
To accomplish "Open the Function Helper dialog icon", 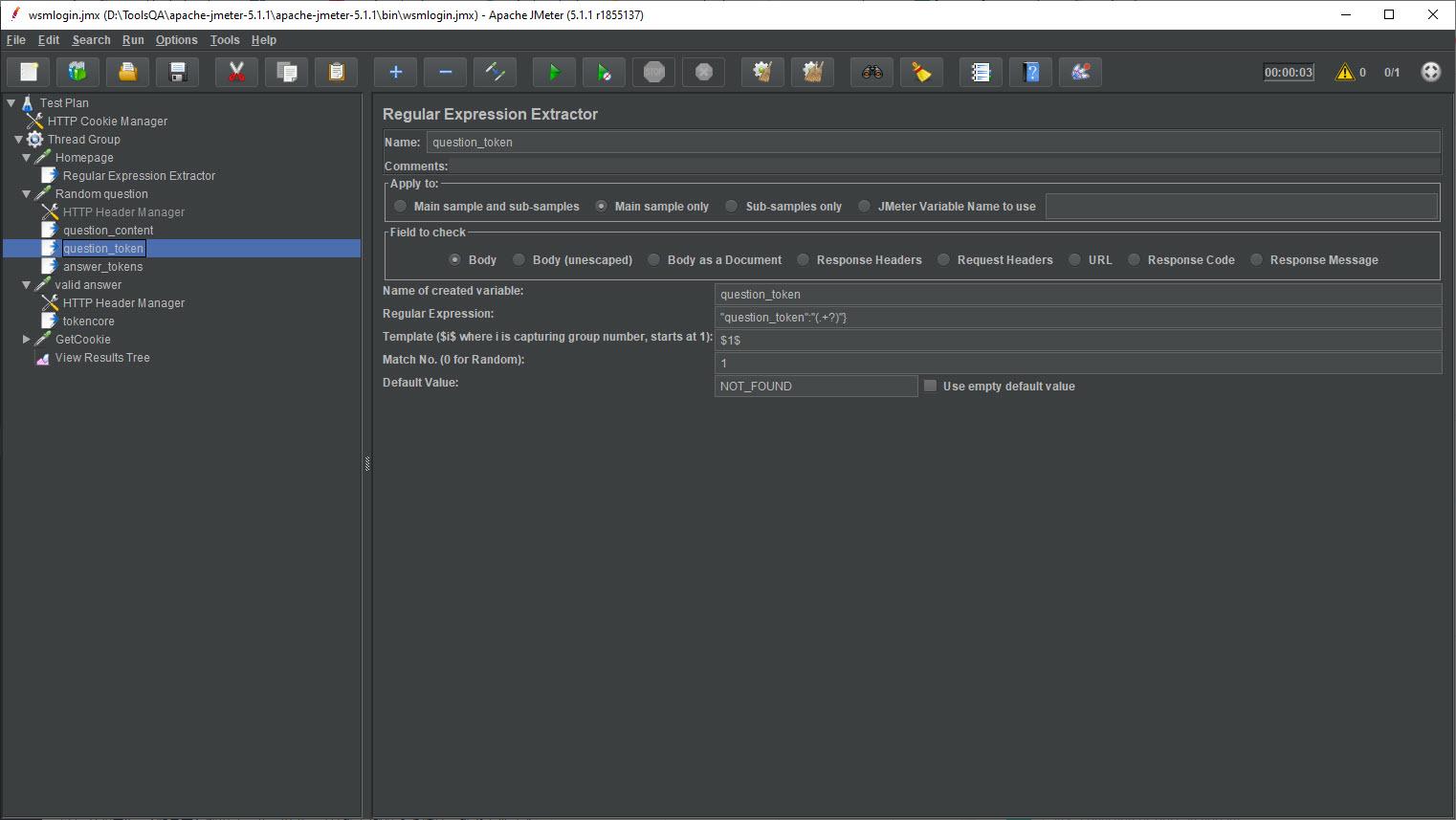I will coord(981,72).
